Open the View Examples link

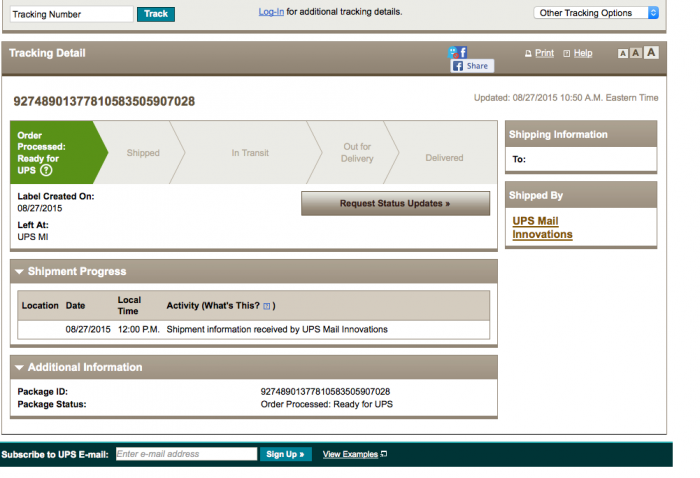coord(350,454)
